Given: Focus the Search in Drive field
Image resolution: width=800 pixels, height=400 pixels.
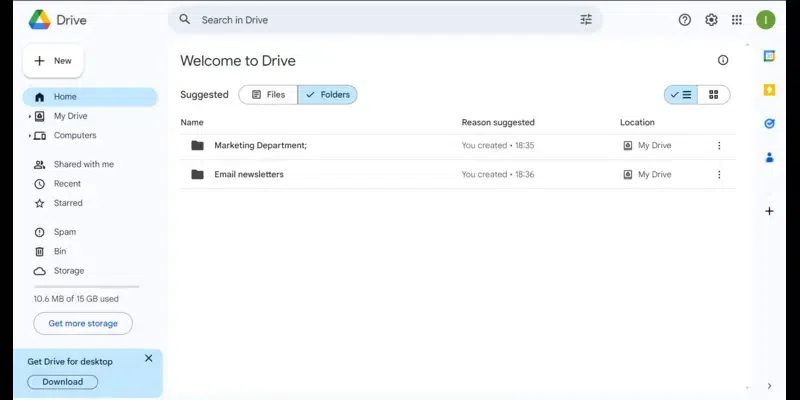Looking at the screenshot, I should point(385,20).
